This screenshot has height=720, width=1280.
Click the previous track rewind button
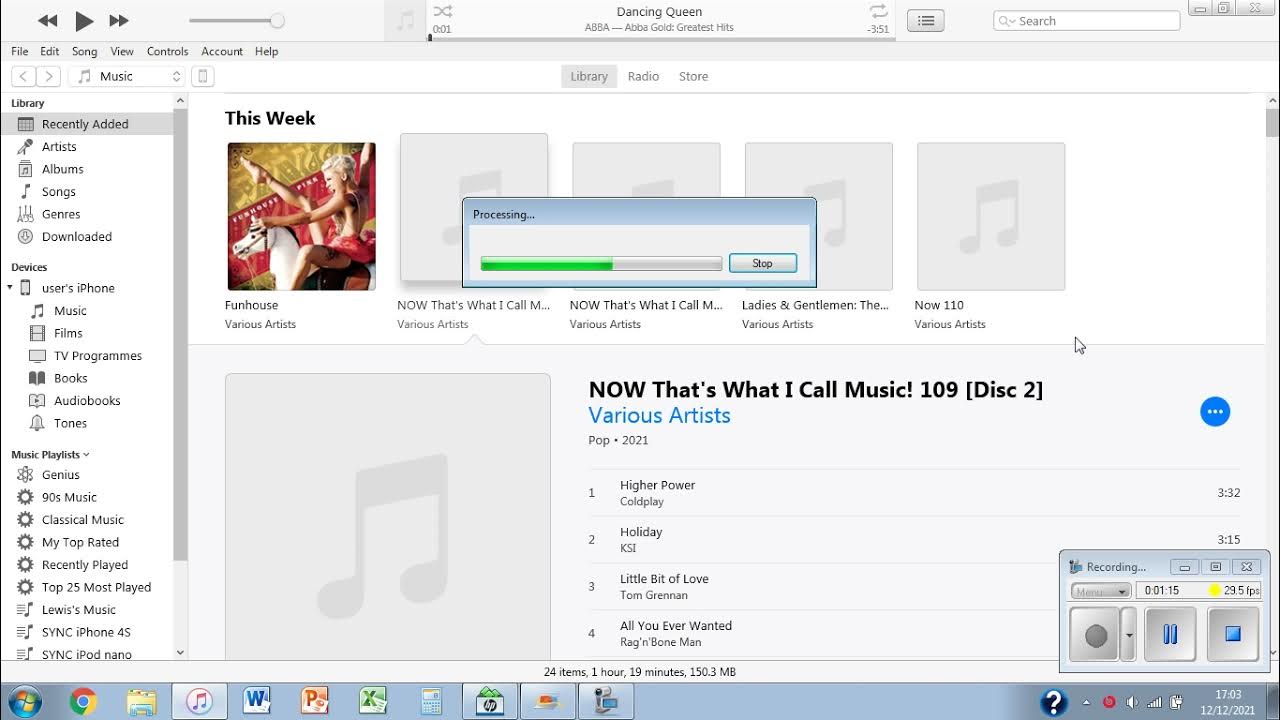tap(47, 21)
